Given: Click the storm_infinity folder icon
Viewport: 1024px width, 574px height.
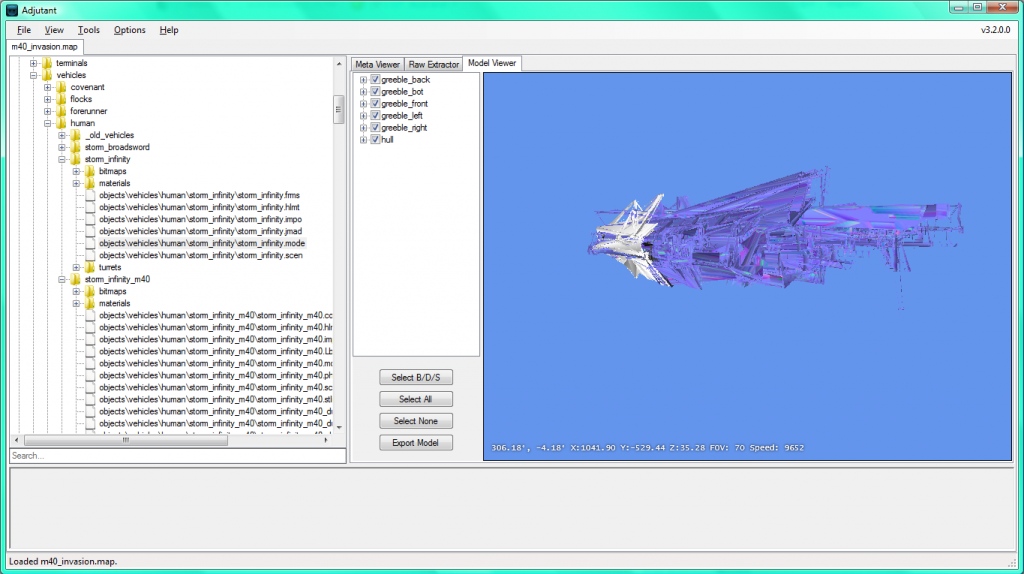Looking at the screenshot, I should click(x=76, y=159).
